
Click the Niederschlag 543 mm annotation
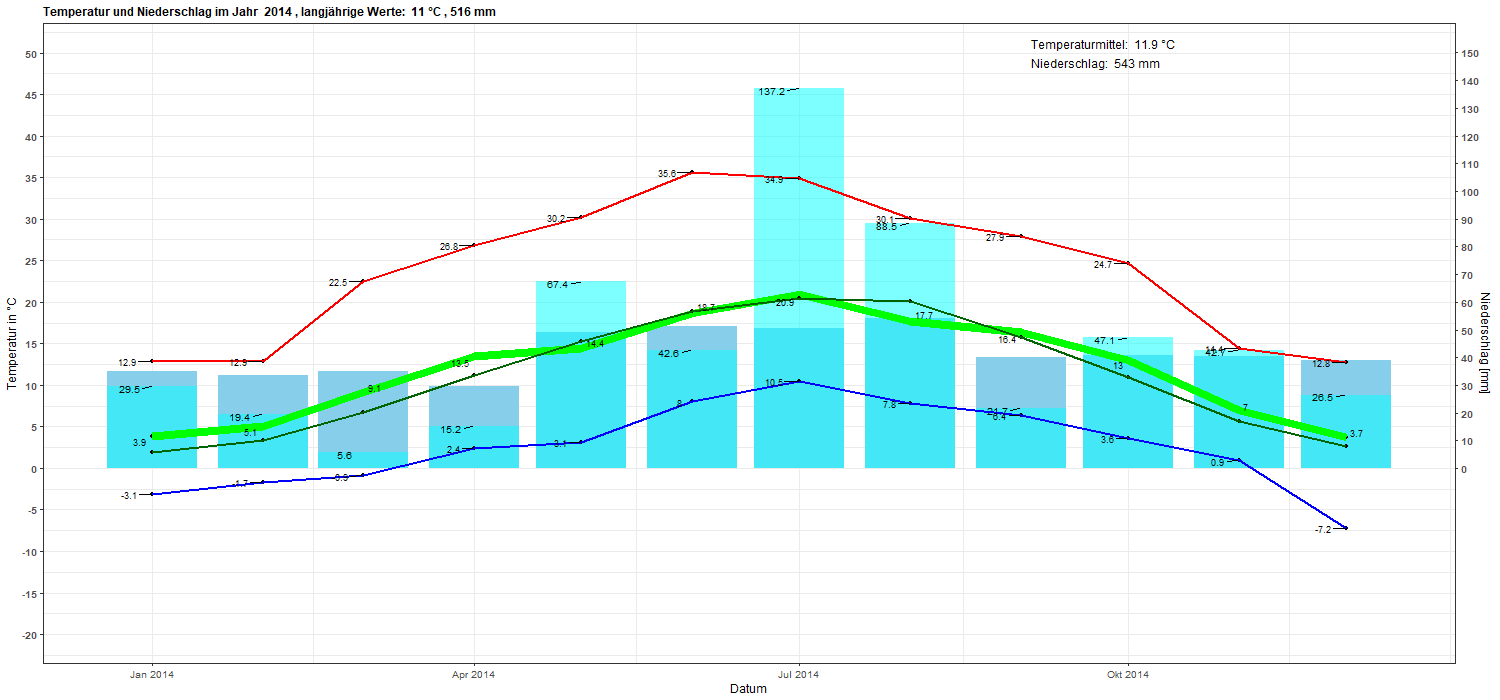[x=1094, y=64]
